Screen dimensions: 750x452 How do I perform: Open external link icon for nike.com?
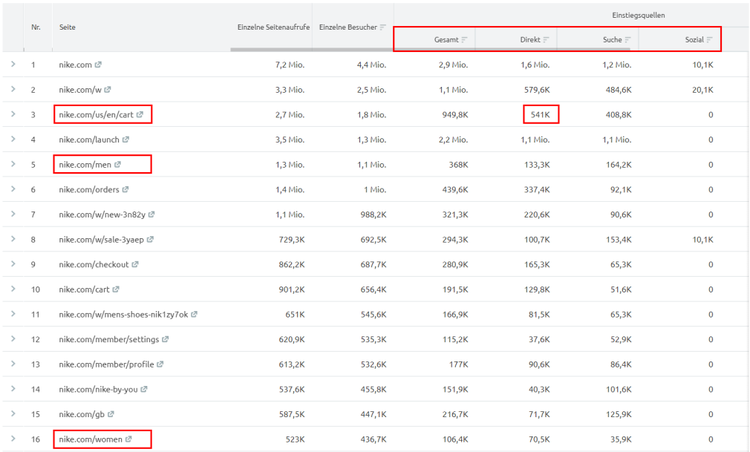pos(98,65)
